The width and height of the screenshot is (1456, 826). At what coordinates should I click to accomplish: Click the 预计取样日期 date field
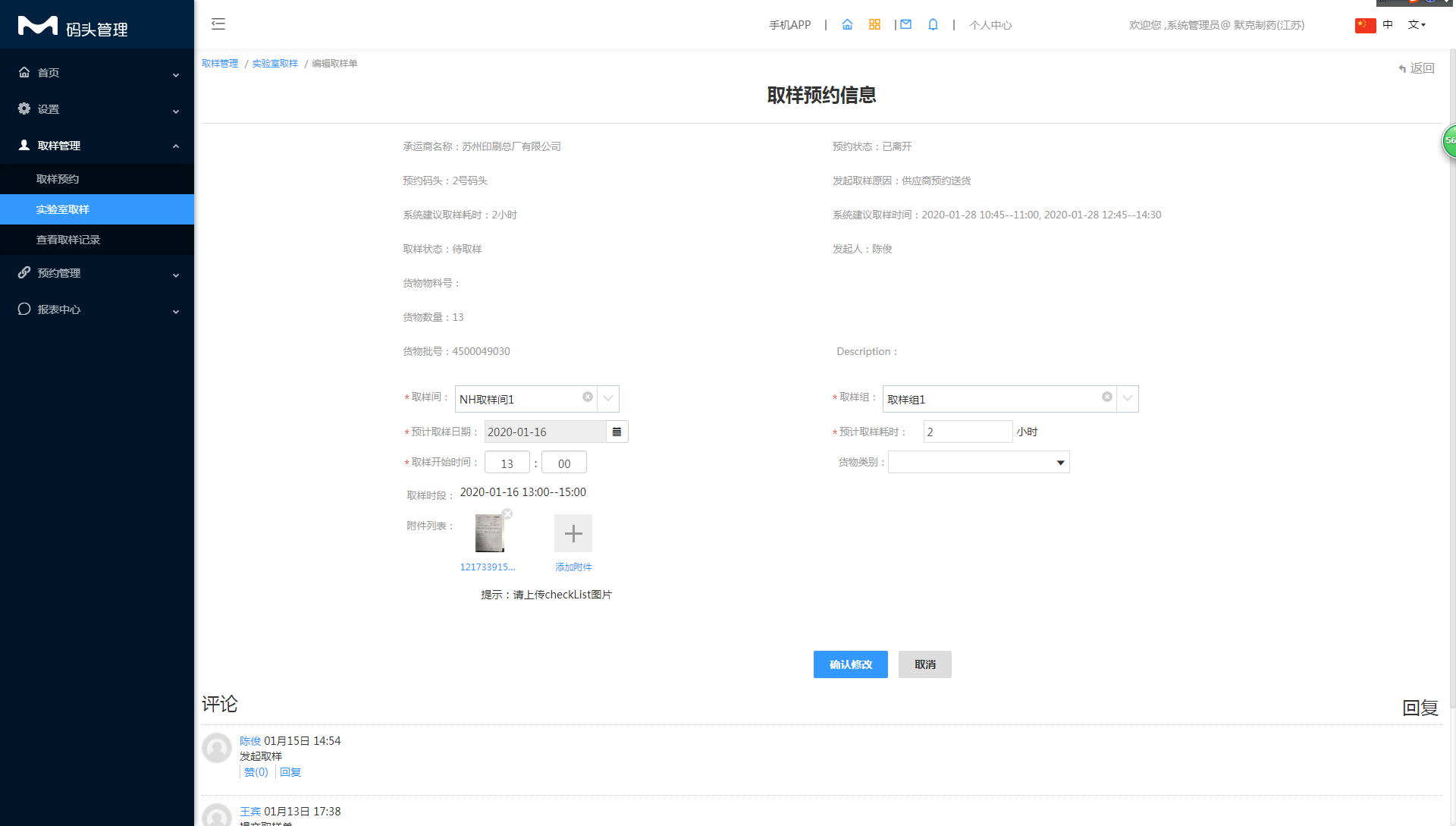coord(545,432)
